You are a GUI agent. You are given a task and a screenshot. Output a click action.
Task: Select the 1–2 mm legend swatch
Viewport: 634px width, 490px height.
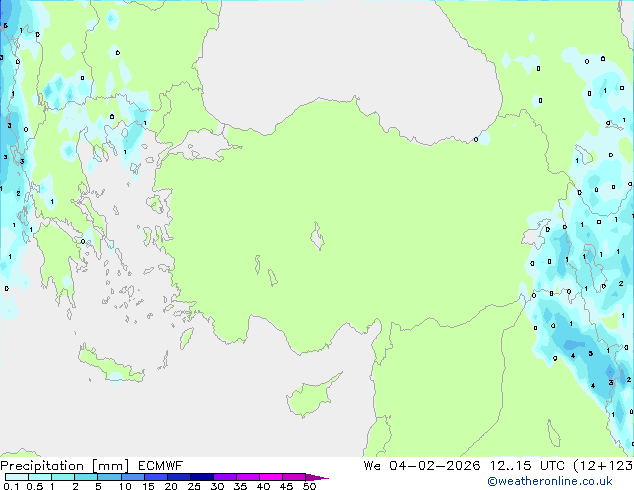pyautogui.click(x=63, y=477)
